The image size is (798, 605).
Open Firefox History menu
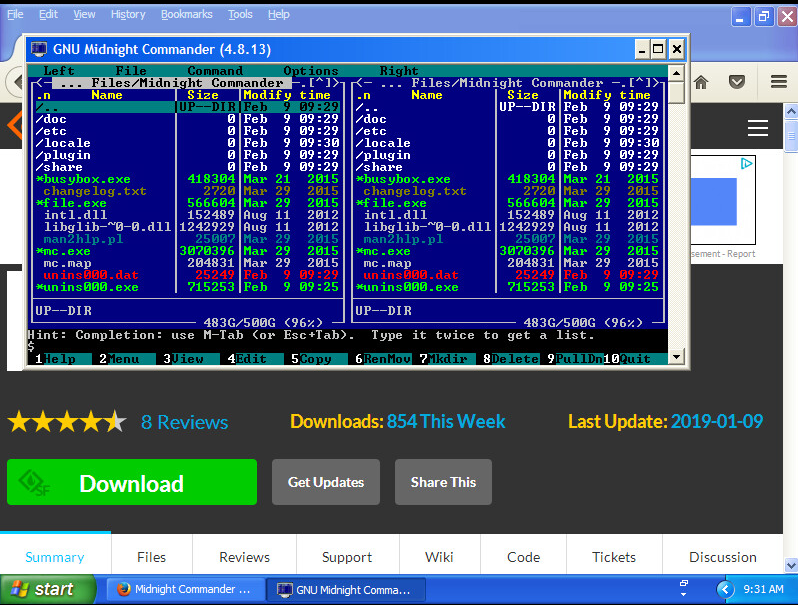128,14
